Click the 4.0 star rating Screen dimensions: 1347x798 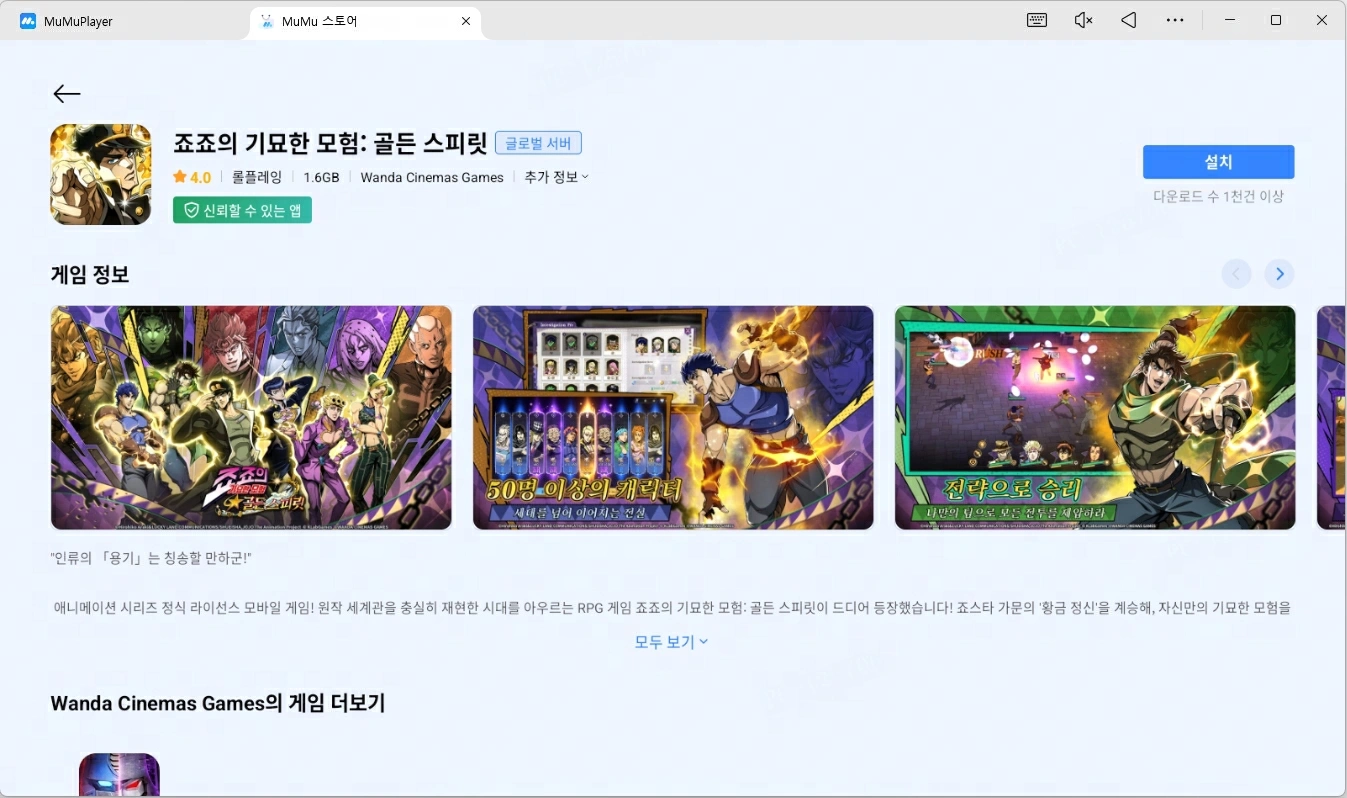(x=192, y=177)
